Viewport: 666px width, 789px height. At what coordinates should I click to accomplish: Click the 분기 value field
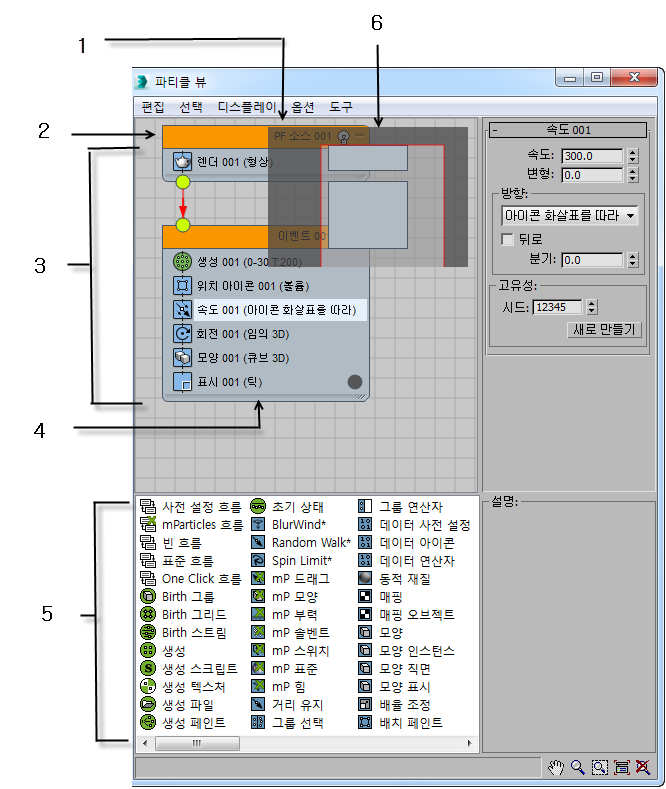[593, 260]
